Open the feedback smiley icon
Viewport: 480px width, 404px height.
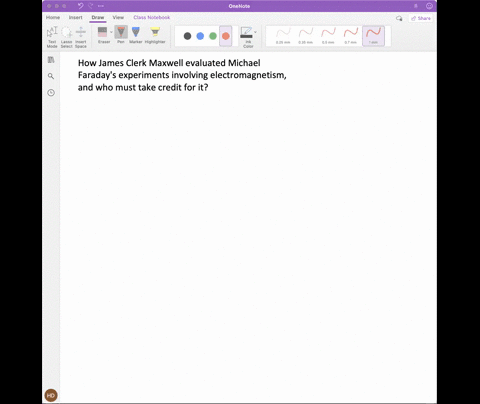click(x=429, y=6)
